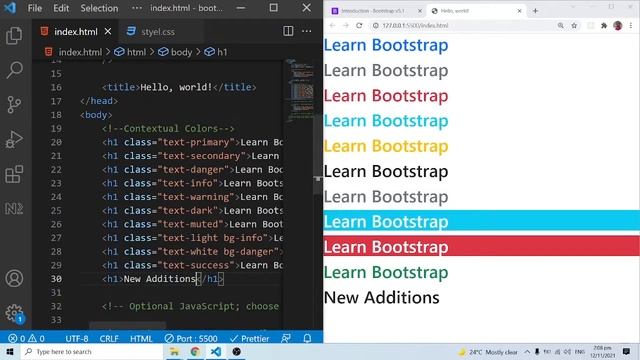Change UTF-8 file encoding
640x360 pixels.
point(77,338)
